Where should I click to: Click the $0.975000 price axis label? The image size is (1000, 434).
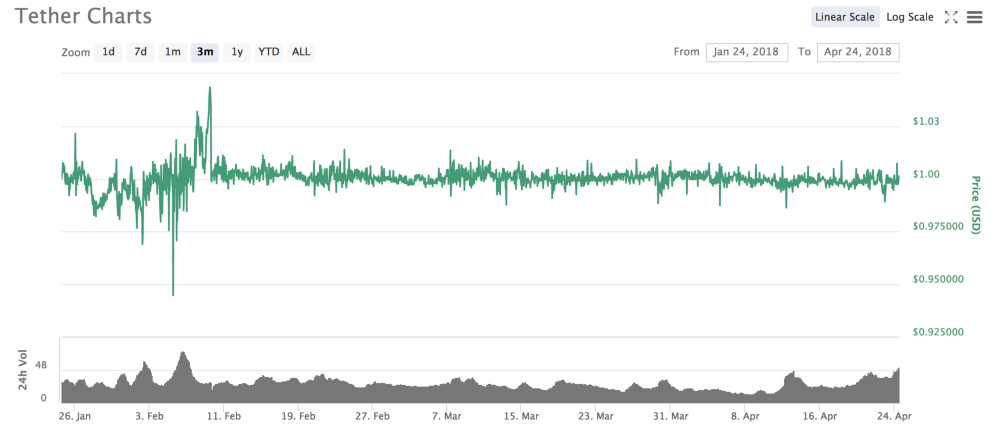(x=937, y=227)
